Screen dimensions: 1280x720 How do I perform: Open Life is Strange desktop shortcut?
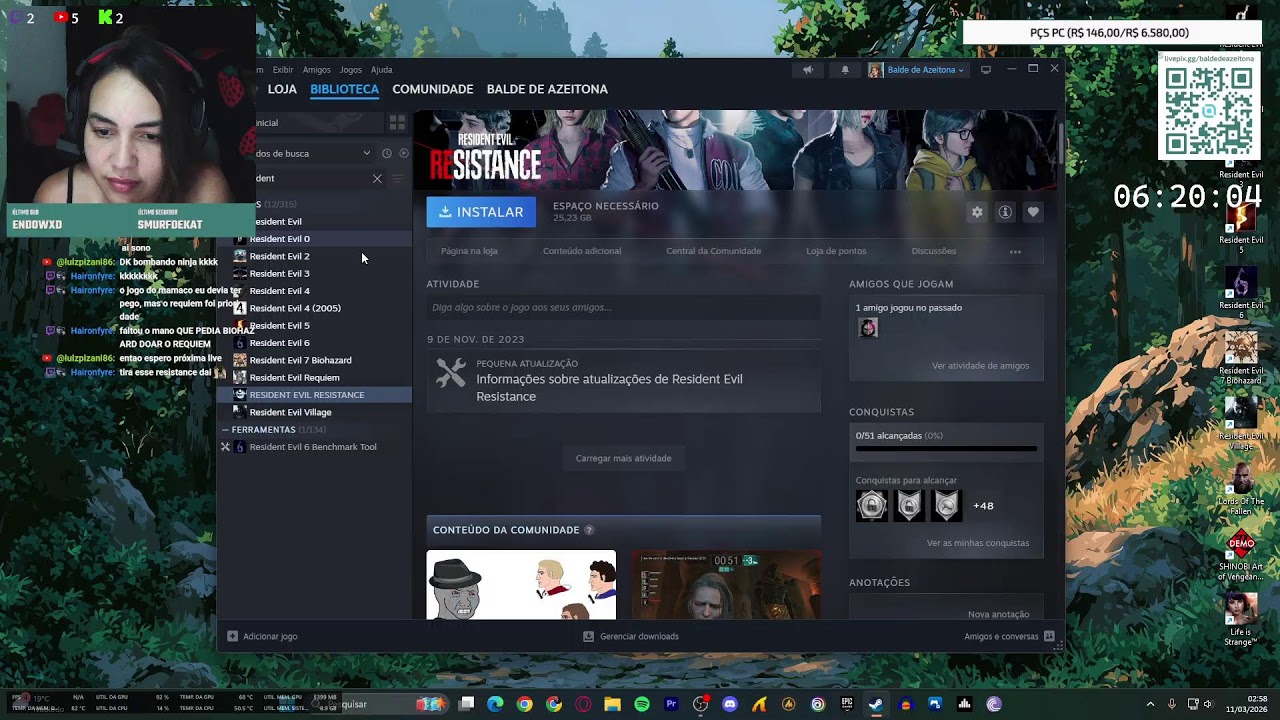point(1241,620)
